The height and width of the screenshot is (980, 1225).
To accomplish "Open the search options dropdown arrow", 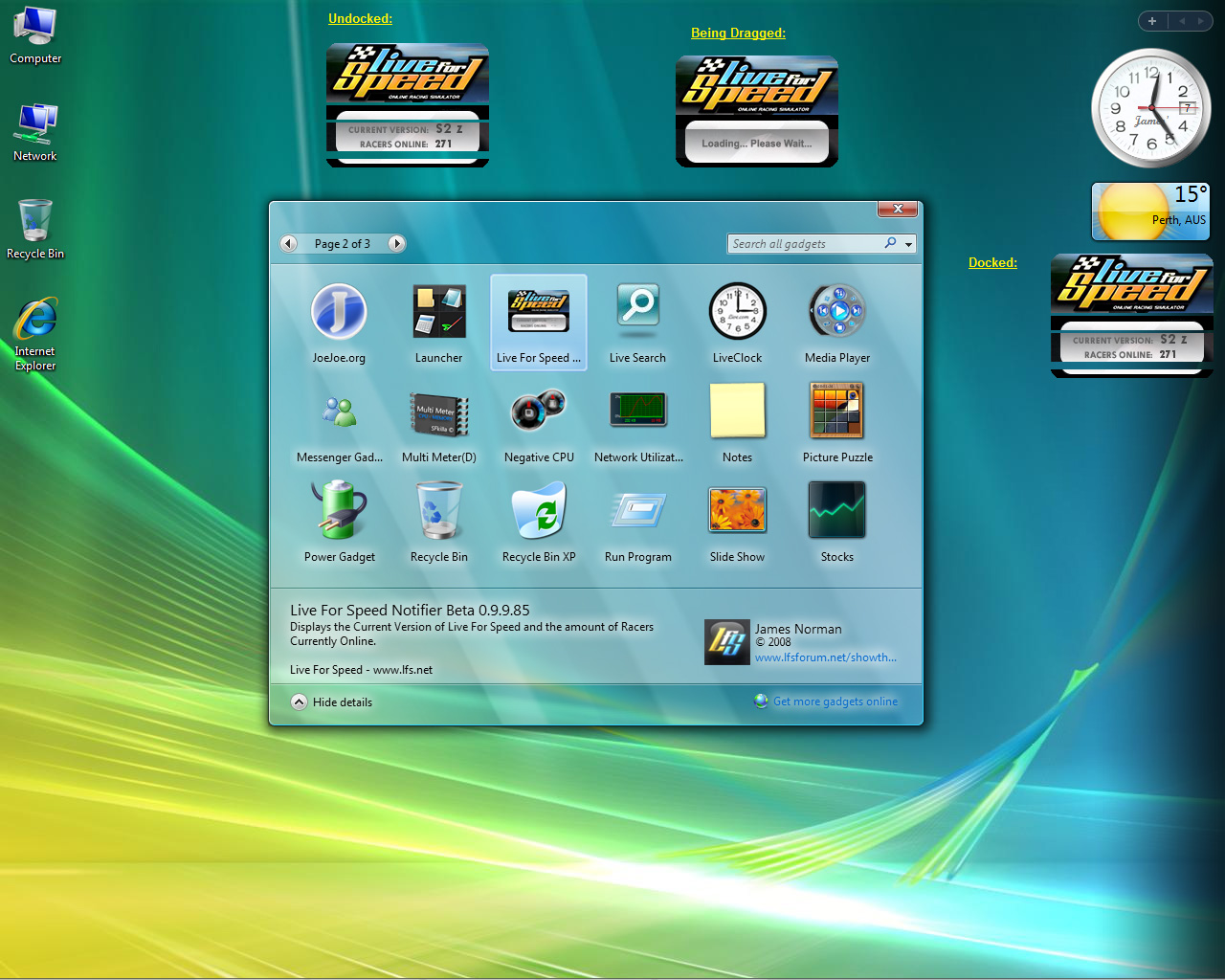I will point(908,244).
